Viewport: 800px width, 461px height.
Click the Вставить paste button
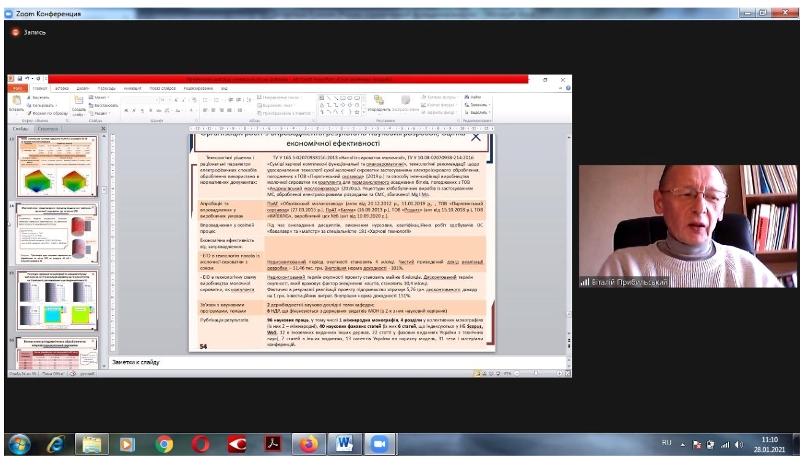click(x=14, y=105)
